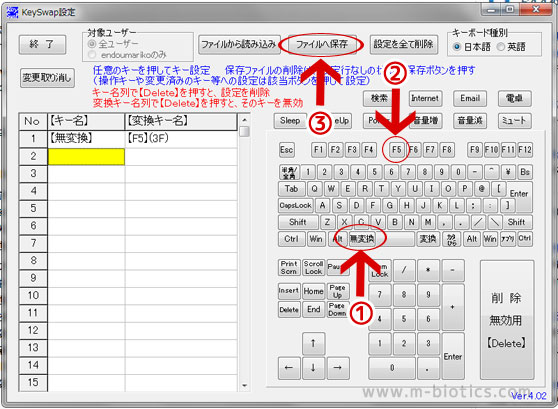Click the CapsLock key
The image size is (558, 409).
point(295,206)
